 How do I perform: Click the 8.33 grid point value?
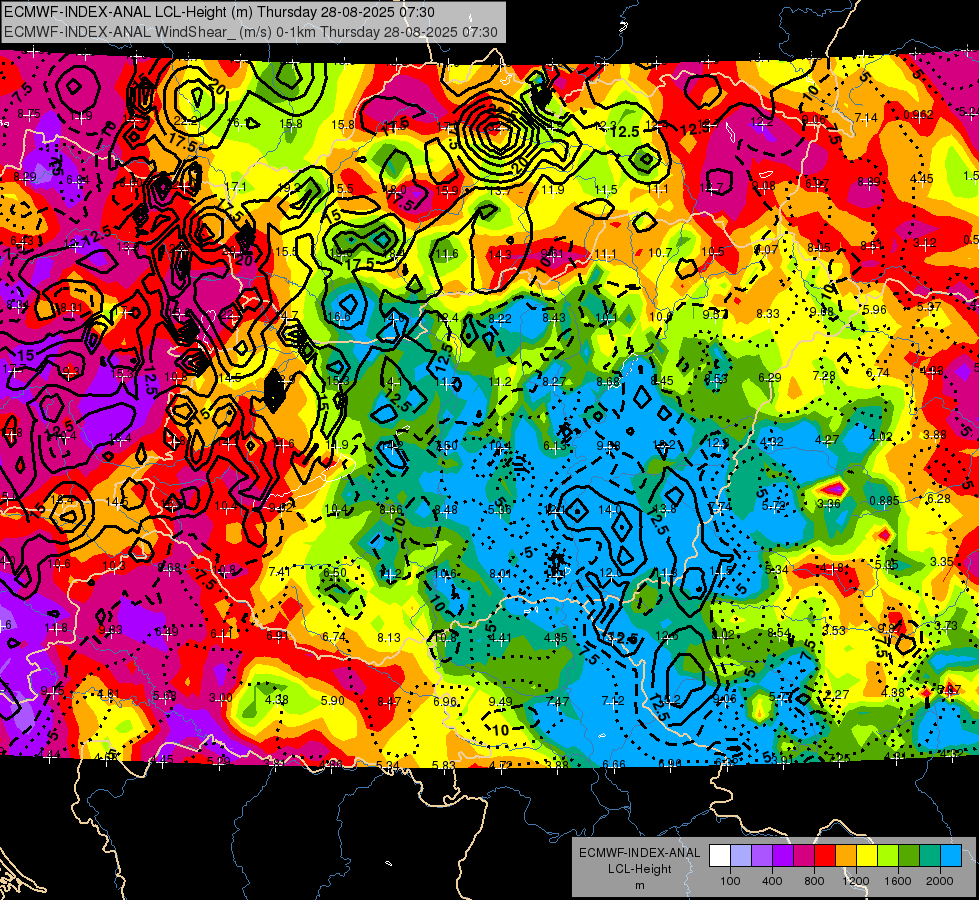pos(767,314)
